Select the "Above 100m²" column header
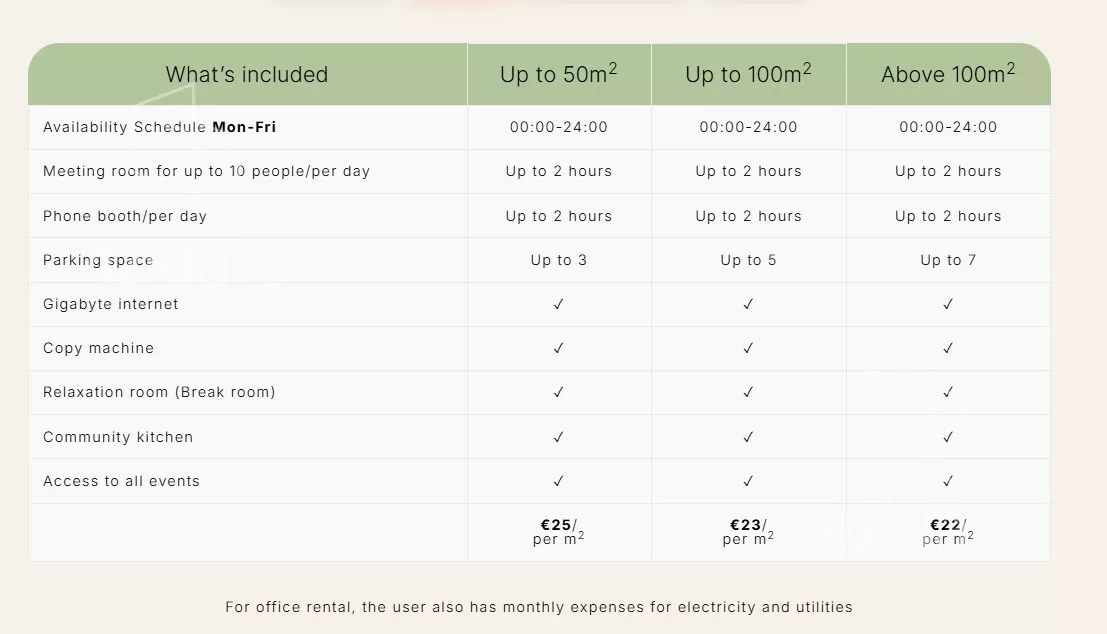 (x=948, y=74)
